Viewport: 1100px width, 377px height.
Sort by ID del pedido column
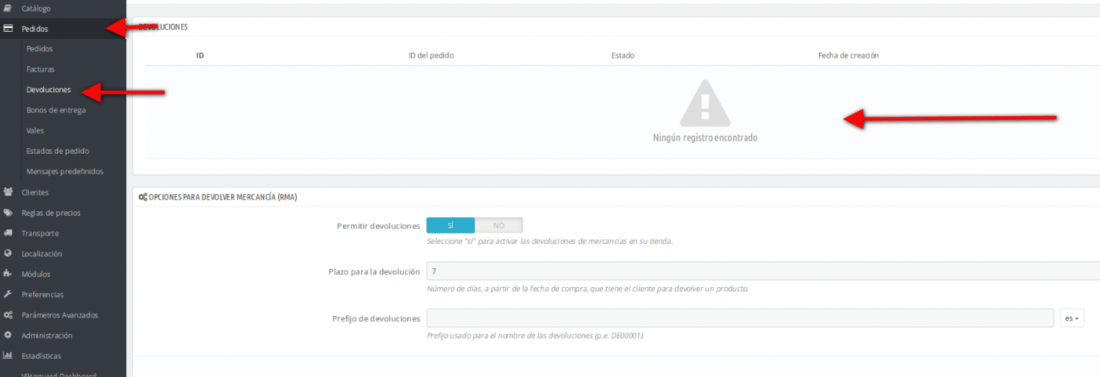[x=431, y=55]
